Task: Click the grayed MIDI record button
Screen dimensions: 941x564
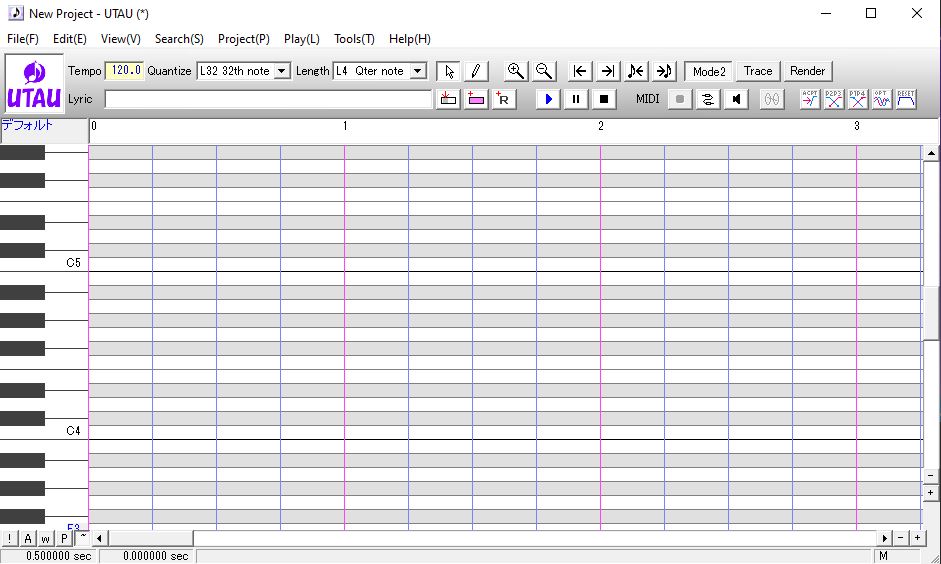Action: [x=680, y=99]
